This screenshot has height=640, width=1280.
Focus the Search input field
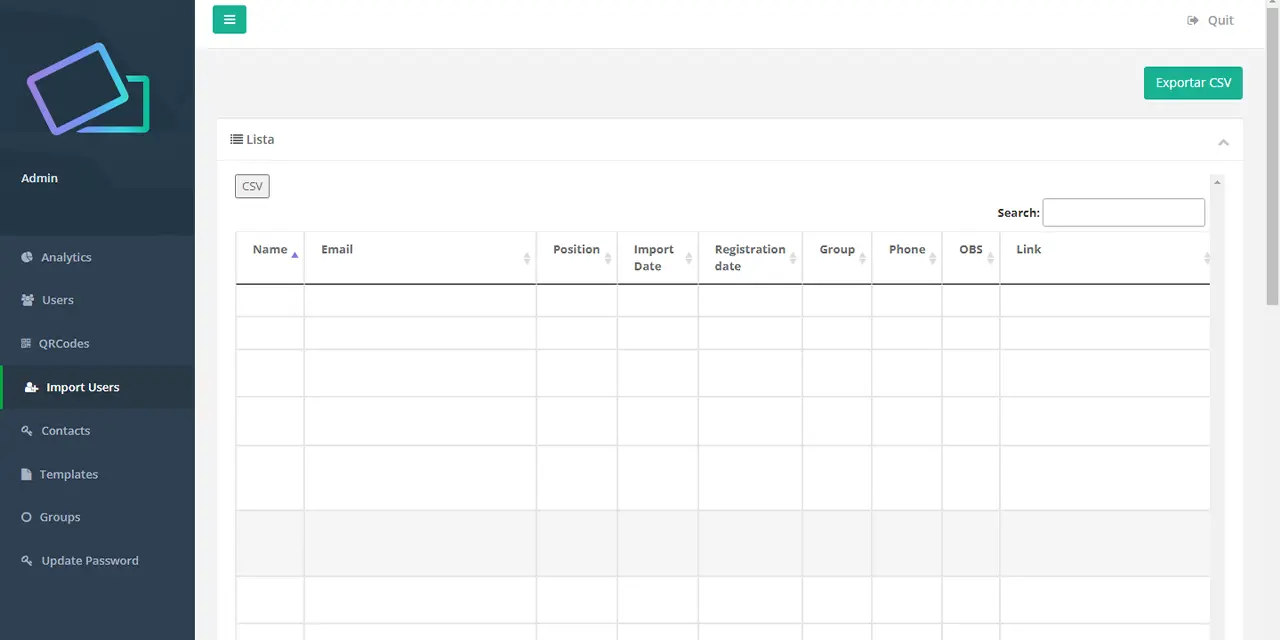(x=1123, y=212)
